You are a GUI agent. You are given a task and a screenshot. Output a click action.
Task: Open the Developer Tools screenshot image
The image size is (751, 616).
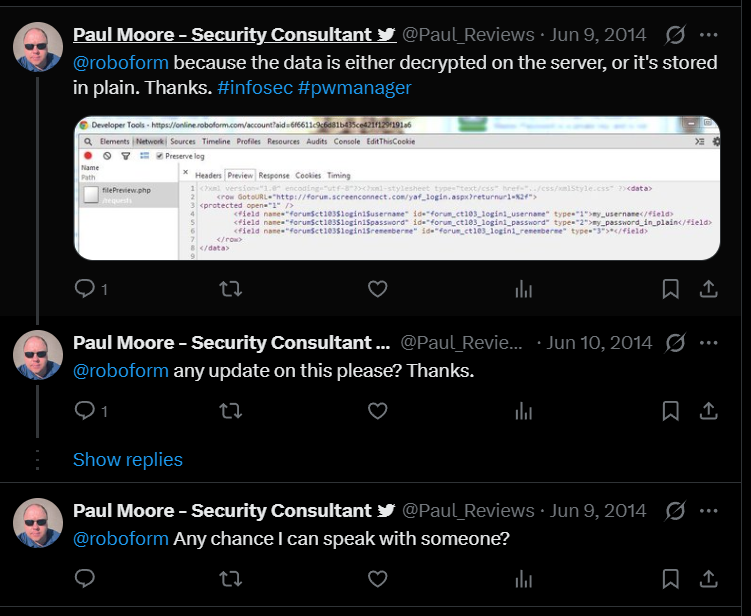pos(397,188)
